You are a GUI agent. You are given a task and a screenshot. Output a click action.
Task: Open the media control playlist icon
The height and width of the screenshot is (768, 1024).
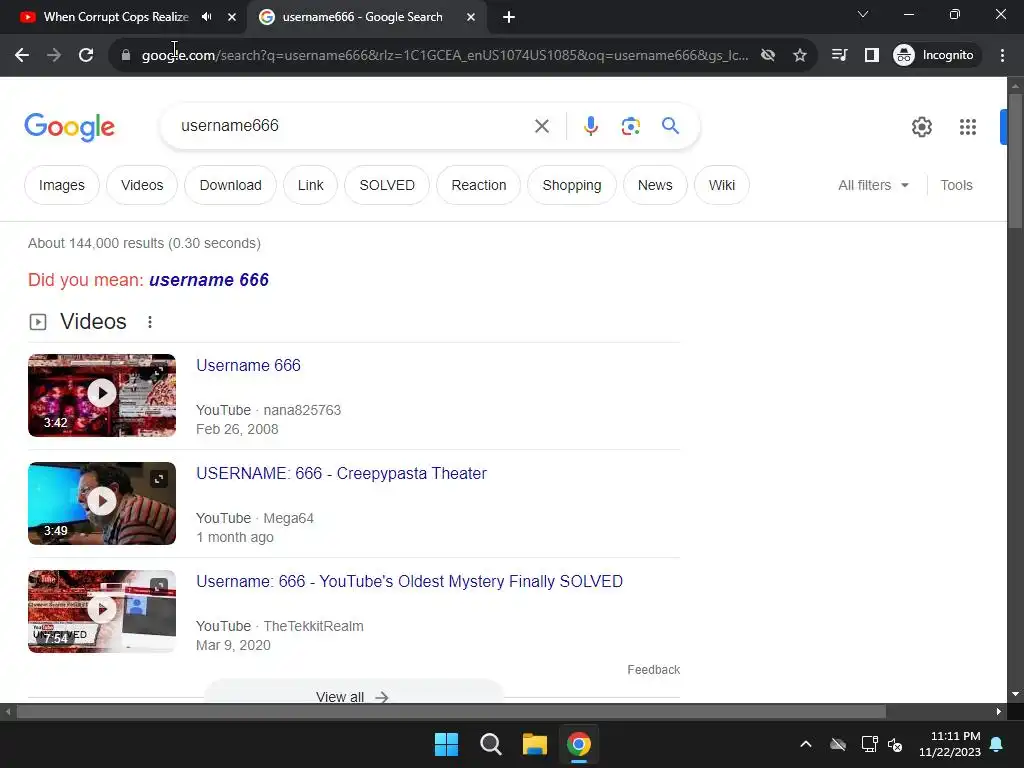(840, 56)
